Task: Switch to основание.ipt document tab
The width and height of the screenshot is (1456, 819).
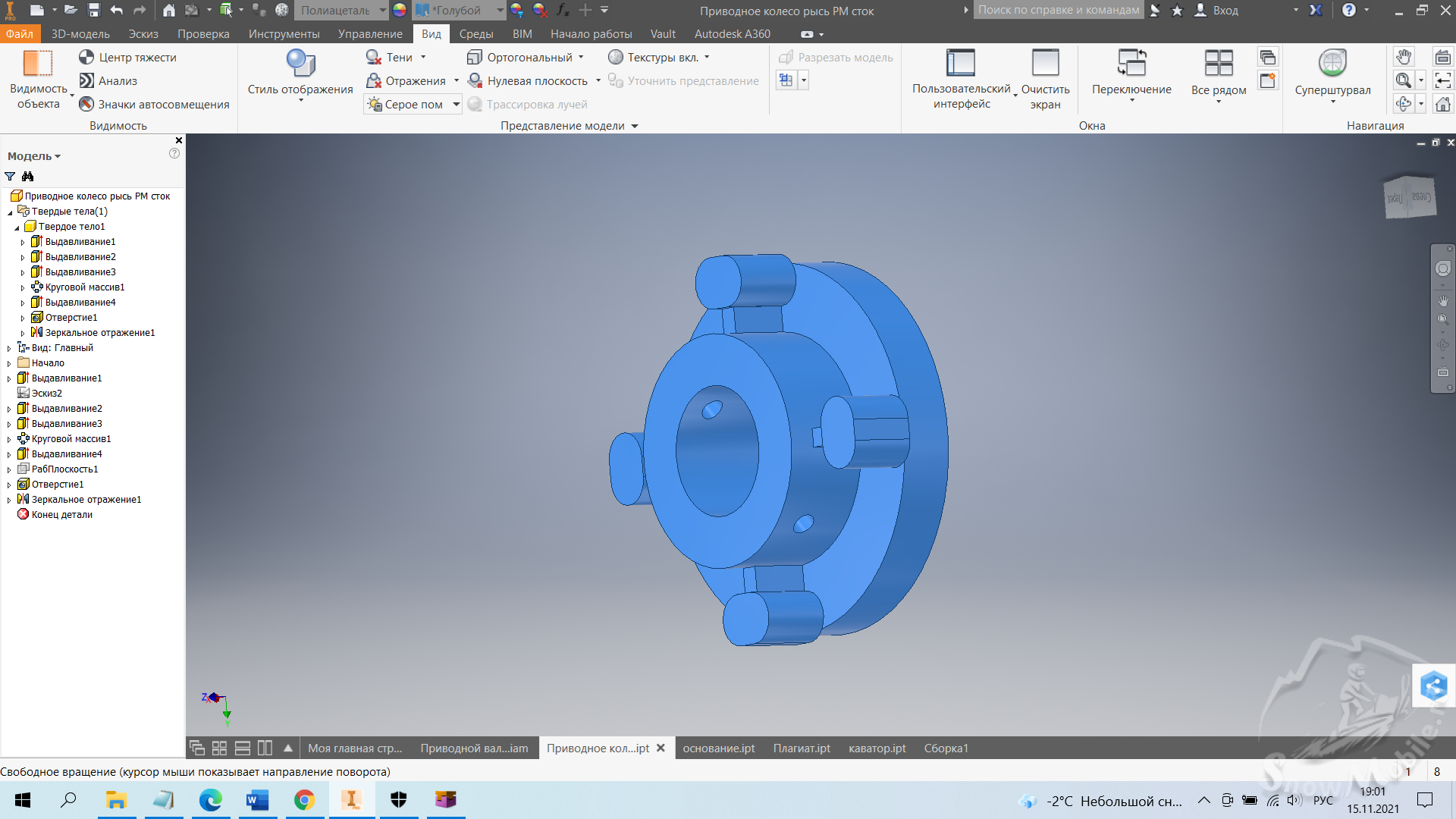Action: coord(719,748)
